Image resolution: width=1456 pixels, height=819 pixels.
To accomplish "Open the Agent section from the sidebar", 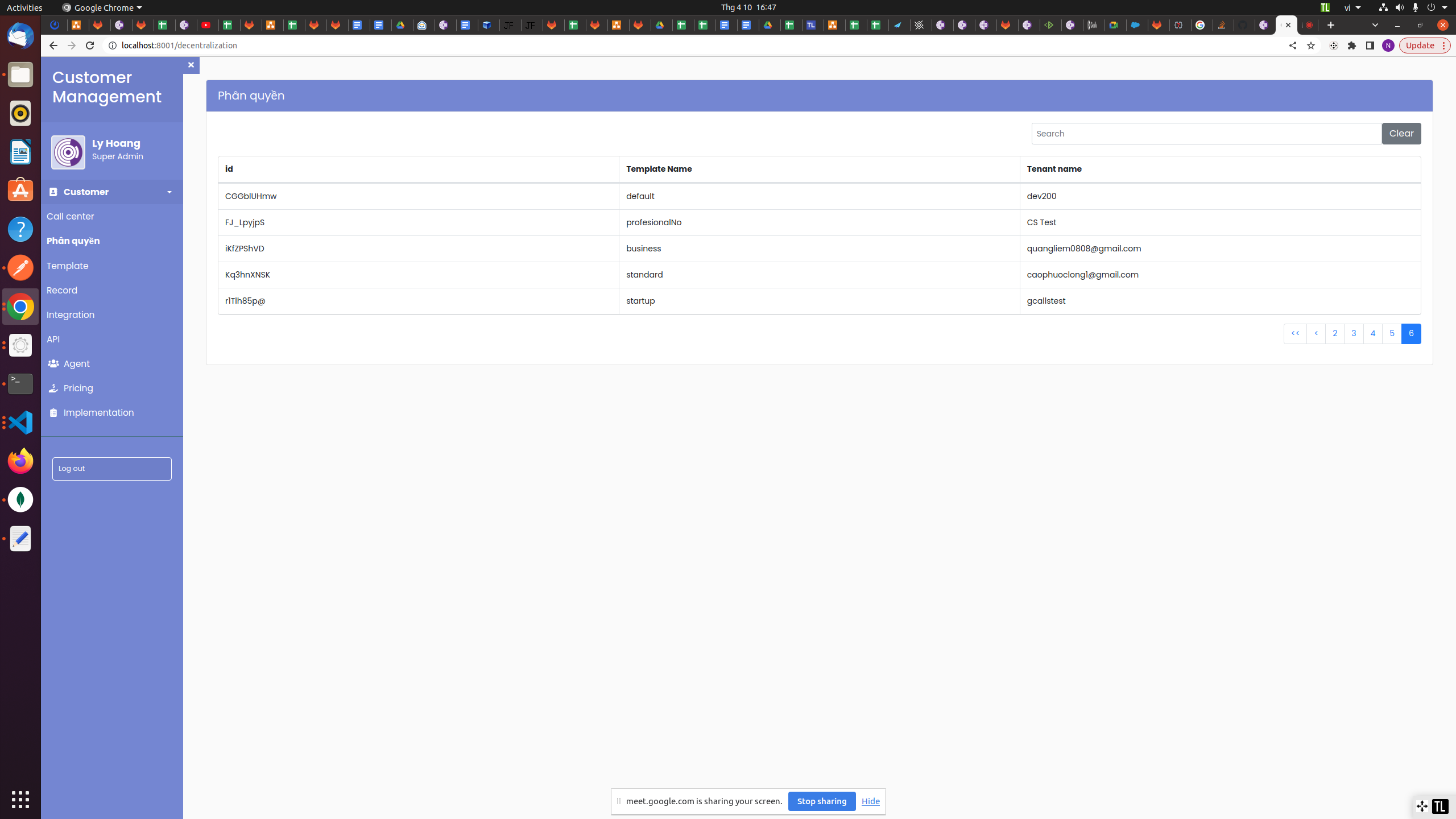I will 76,364.
